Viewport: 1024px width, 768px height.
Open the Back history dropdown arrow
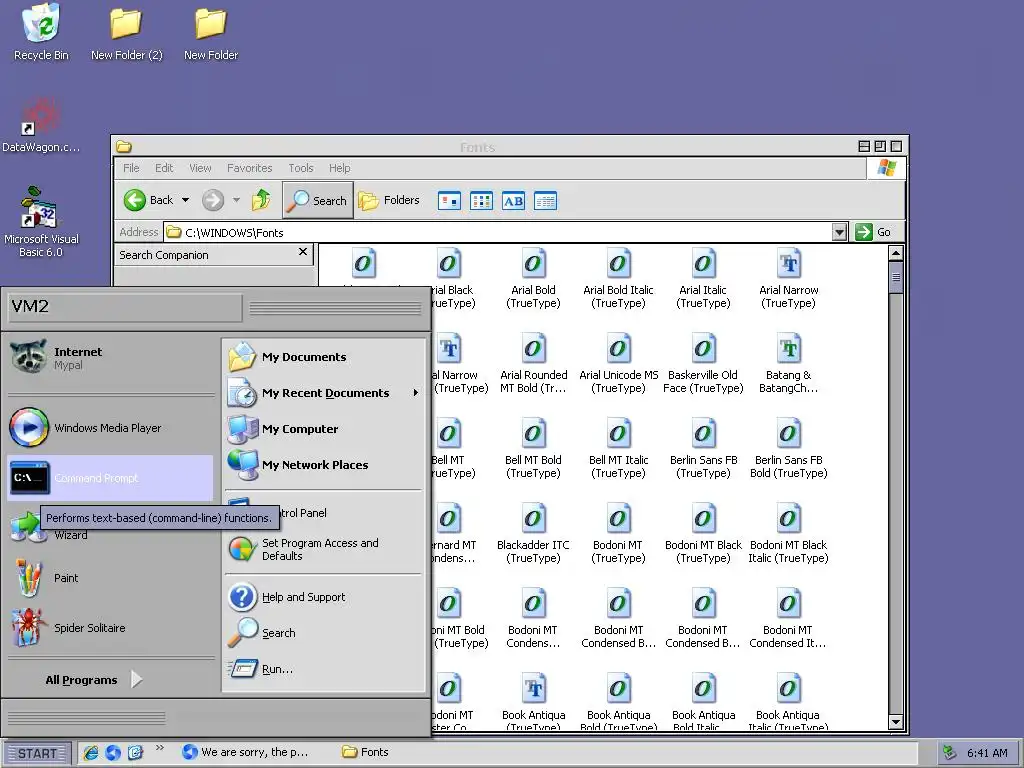click(x=185, y=200)
